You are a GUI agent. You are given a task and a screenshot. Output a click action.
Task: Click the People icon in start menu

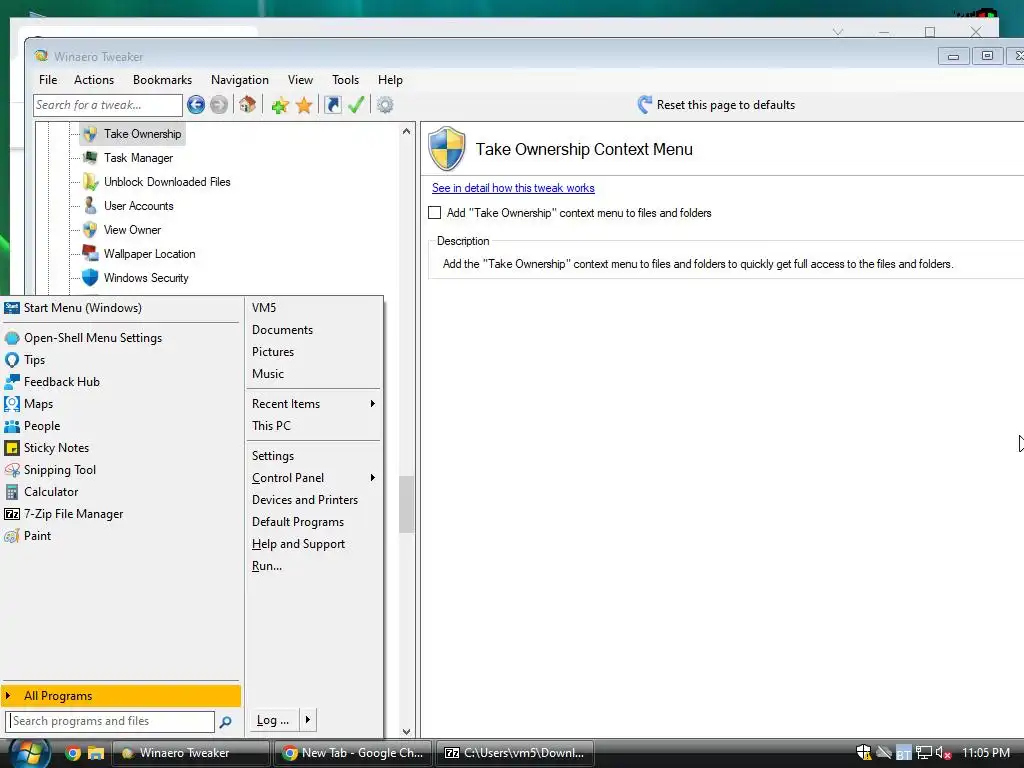(x=12, y=426)
